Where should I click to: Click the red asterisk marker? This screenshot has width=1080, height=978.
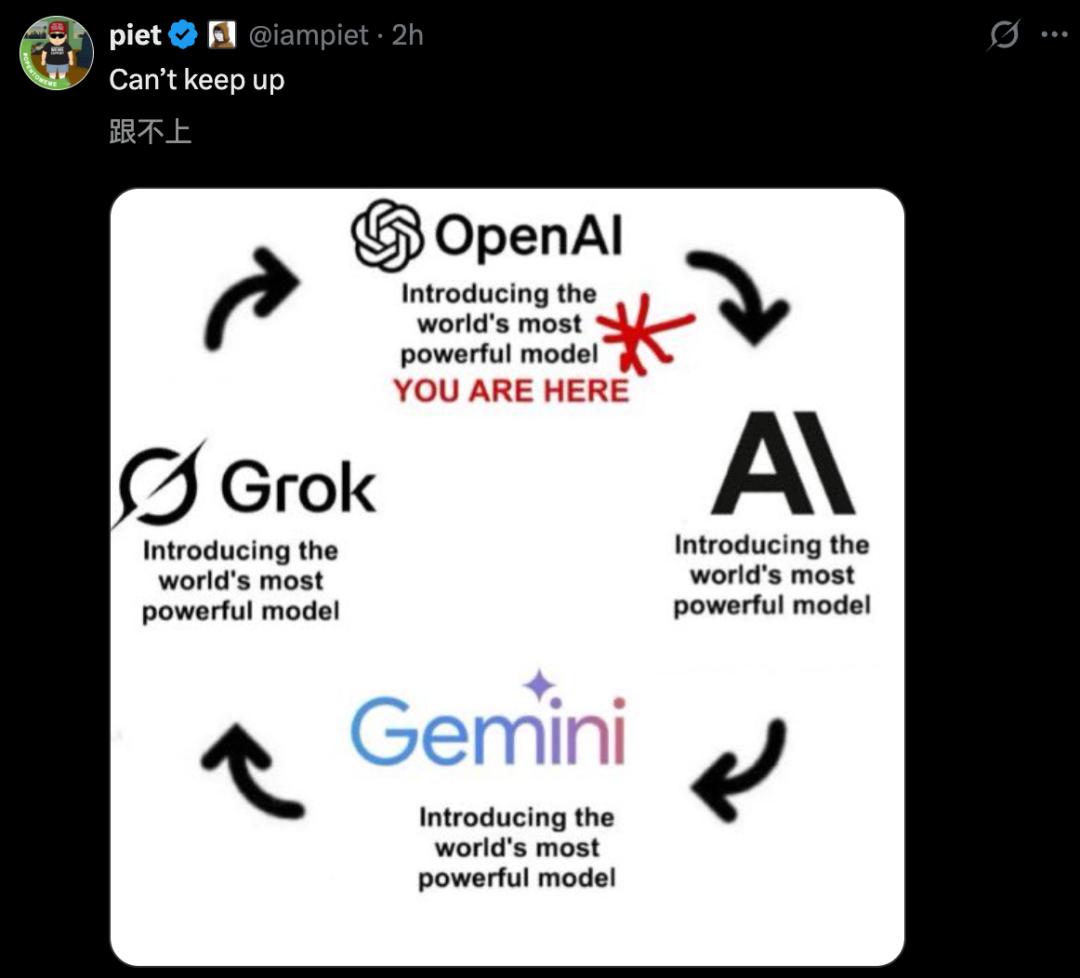[x=642, y=331]
